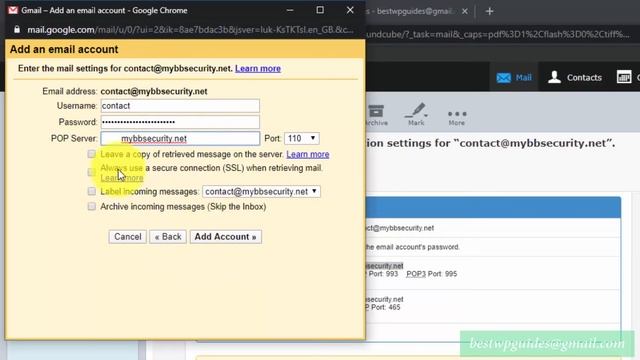Viewport: 640px width, 360px height.
Task: Enable leave a copy on server checkbox
Action: [x=91, y=154]
